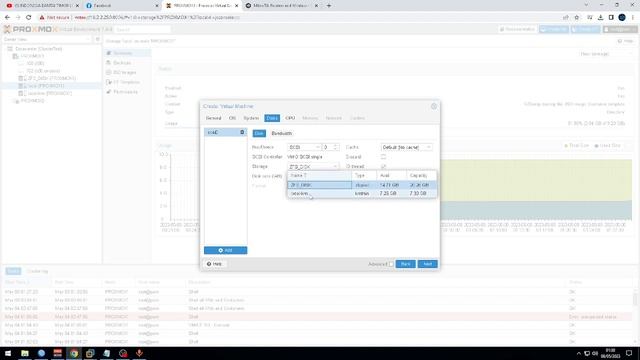Open Chrome from the taskbar

(74, 353)
